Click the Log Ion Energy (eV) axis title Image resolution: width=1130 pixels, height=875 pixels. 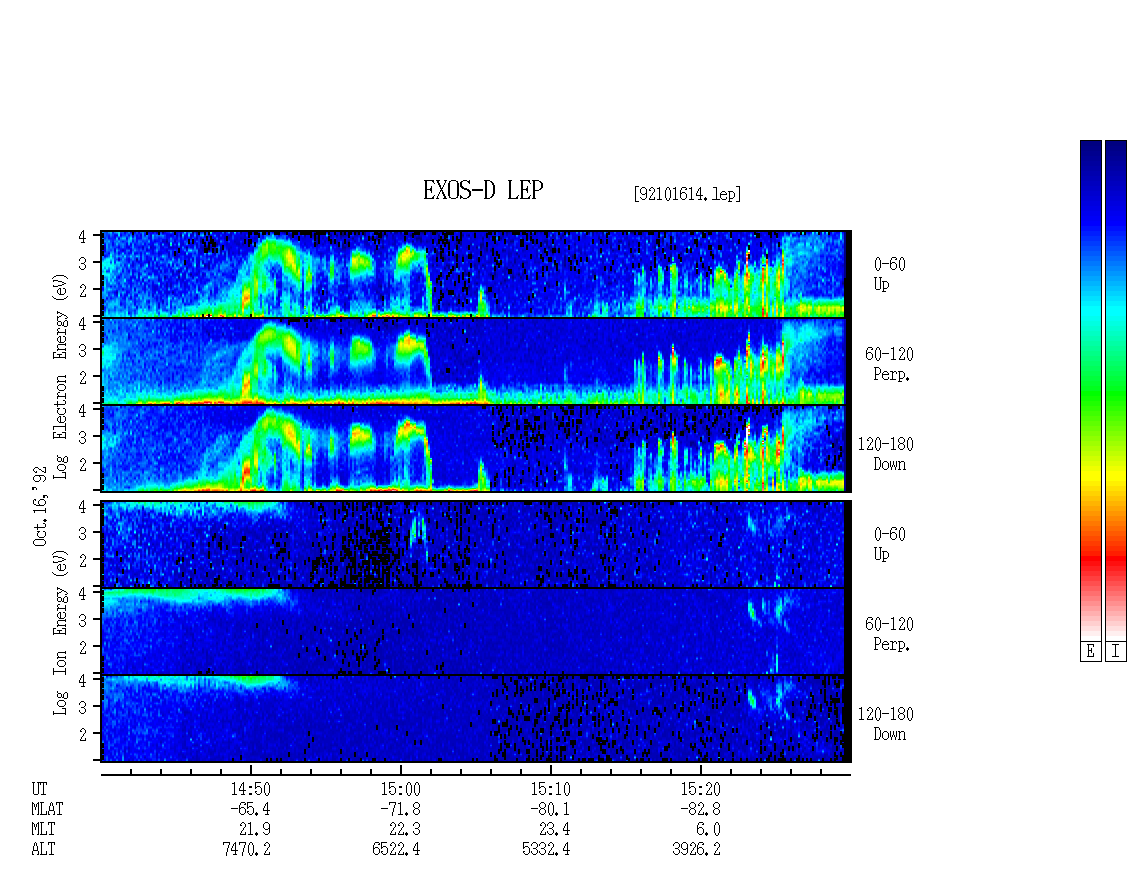click(60, 633)
